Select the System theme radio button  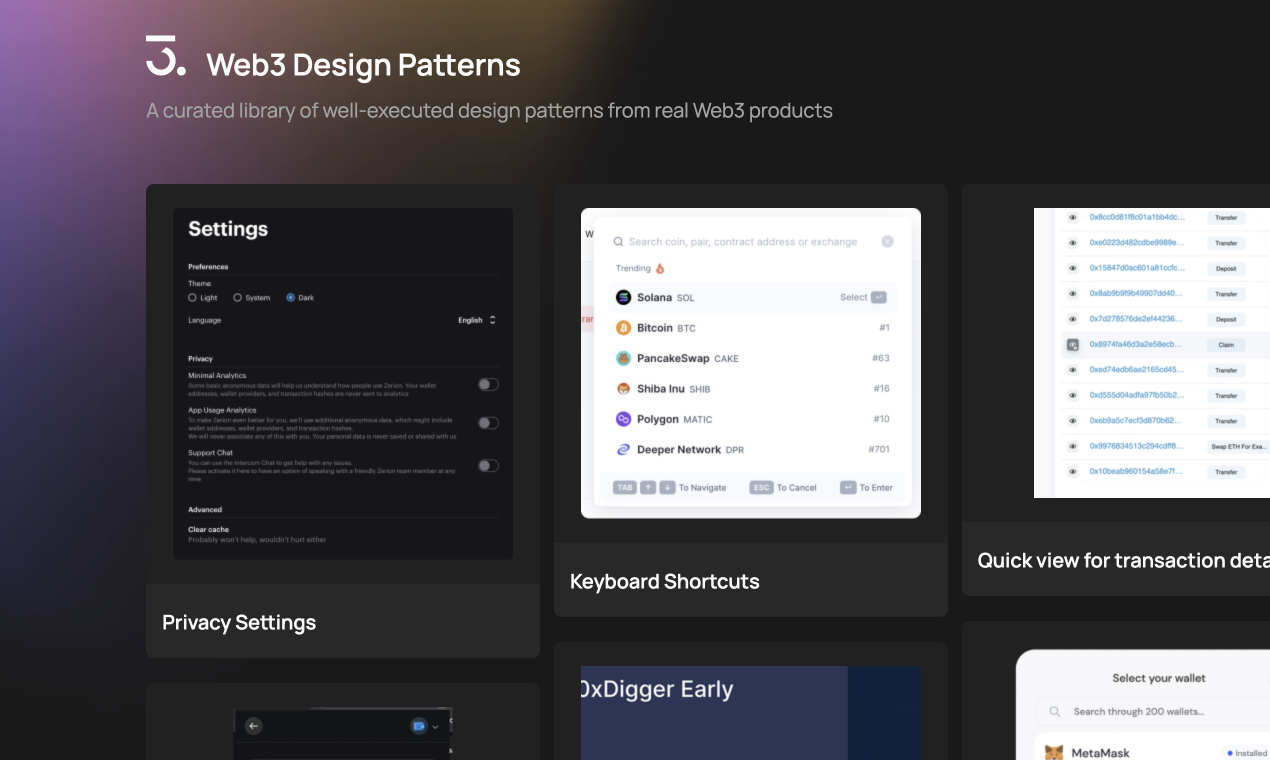pyautogui.click(x=238, y=298)
